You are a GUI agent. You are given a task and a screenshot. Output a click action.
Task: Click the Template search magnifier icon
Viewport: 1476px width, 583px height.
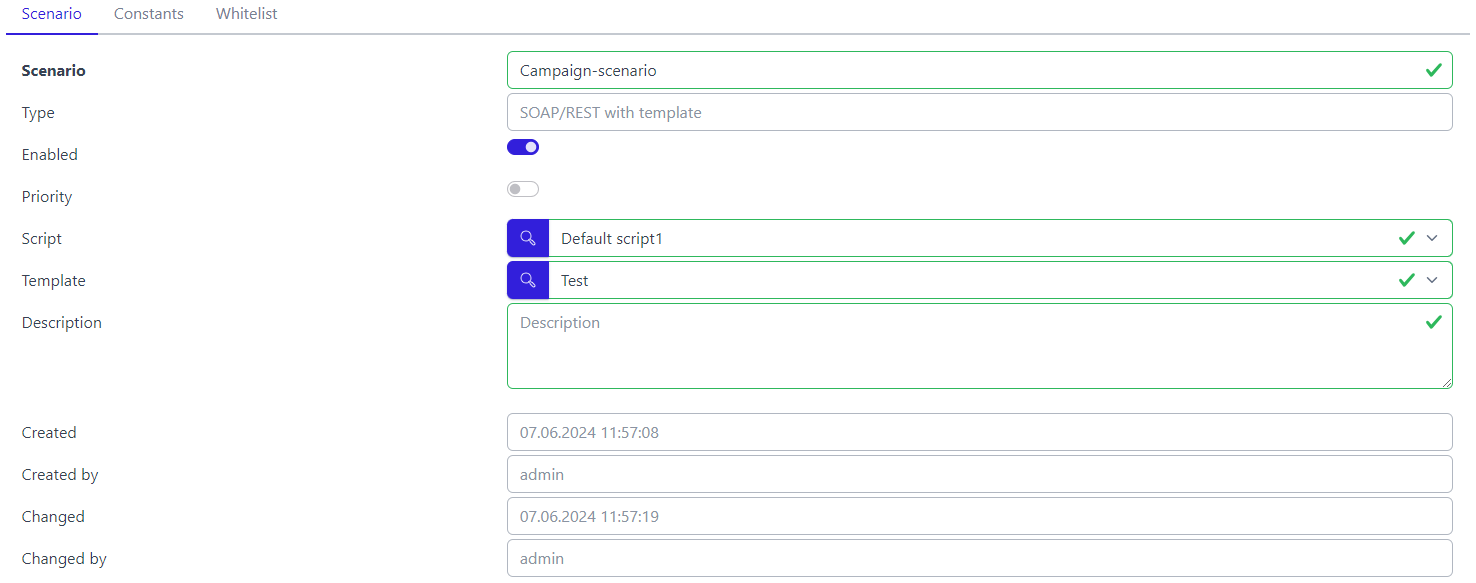pos(528,280)
